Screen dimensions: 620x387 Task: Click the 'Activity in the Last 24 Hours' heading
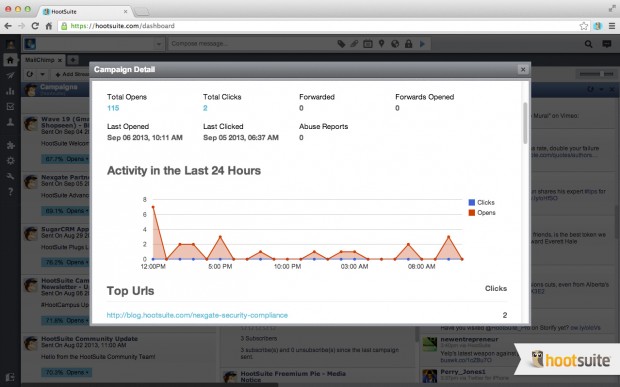(184, 171)
